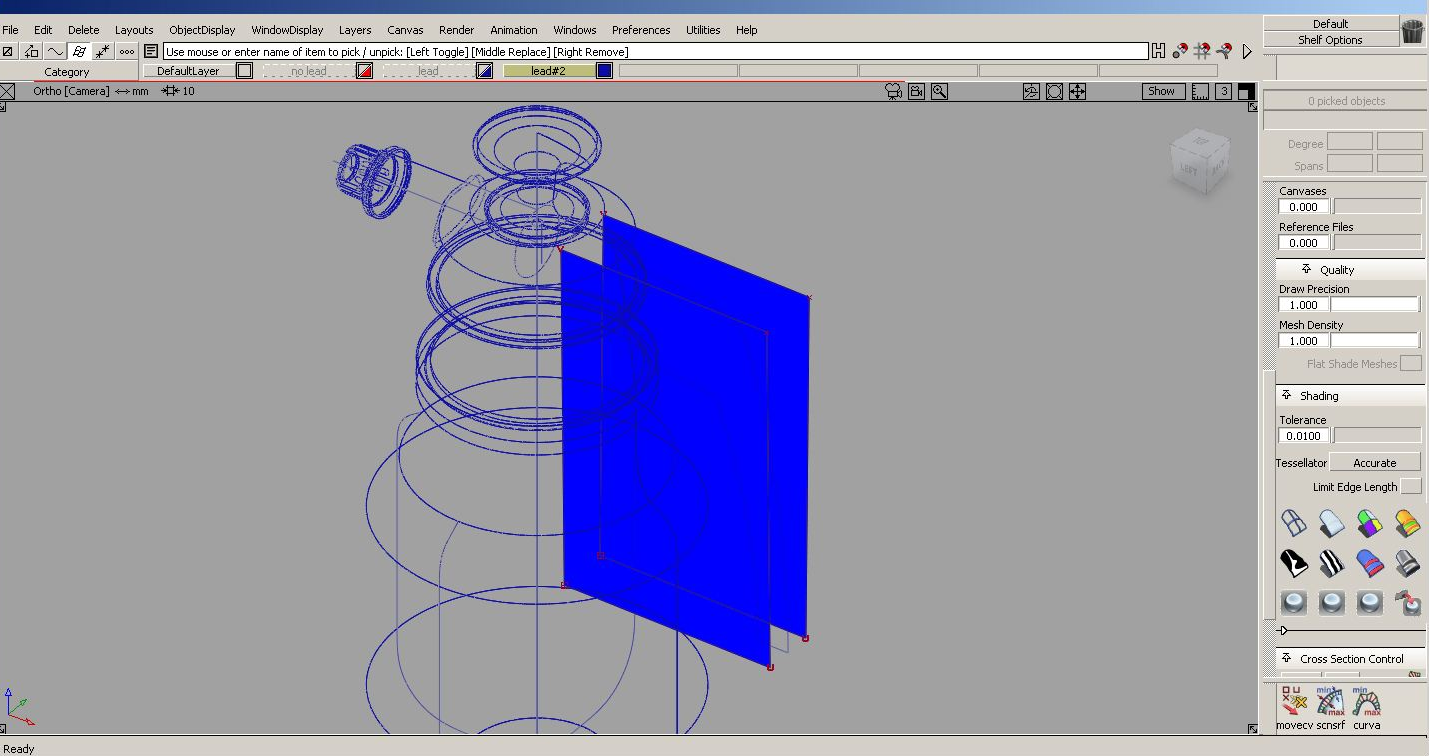Image resolution: width=1429 pixels, height=756 pixels.
Task: Open the Render menu
Action: (456, 30)
